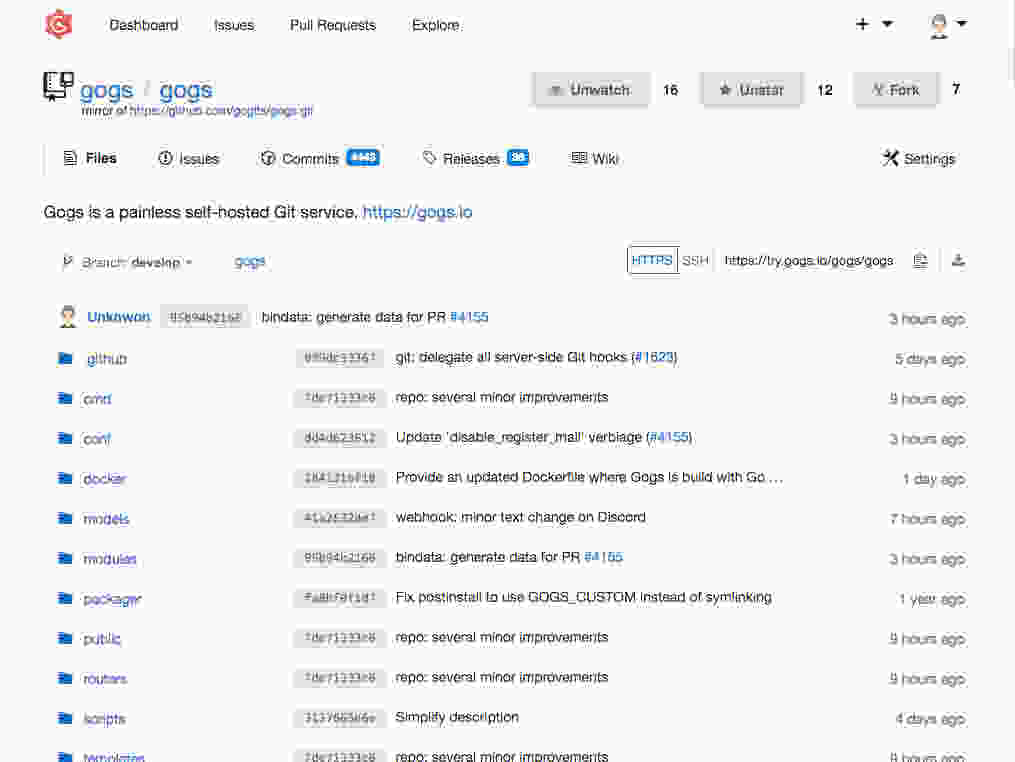
Task: Open the Issues item in top navigation
Action: [x=234, y=25]
